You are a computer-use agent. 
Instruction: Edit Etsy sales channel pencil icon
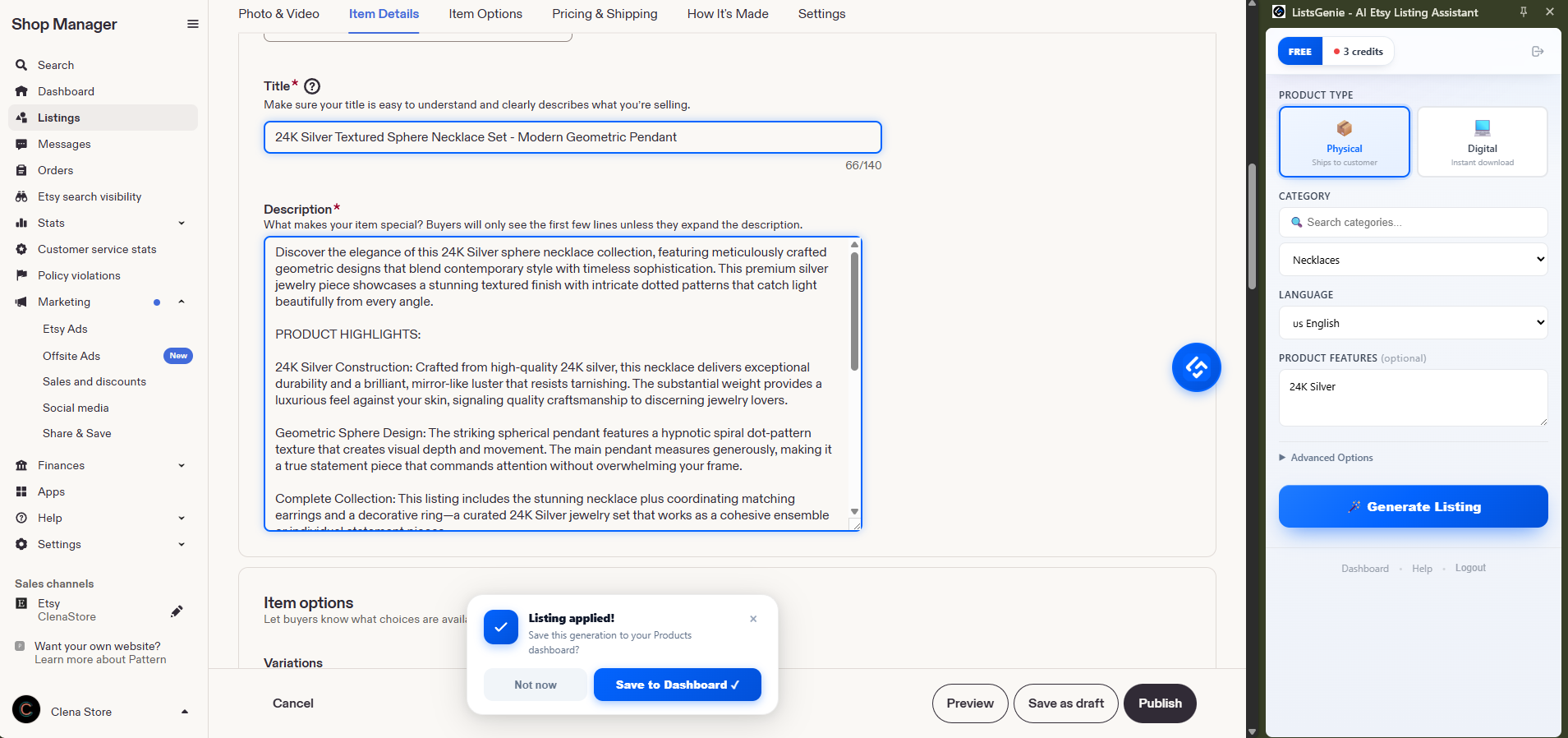pos(177,611)
